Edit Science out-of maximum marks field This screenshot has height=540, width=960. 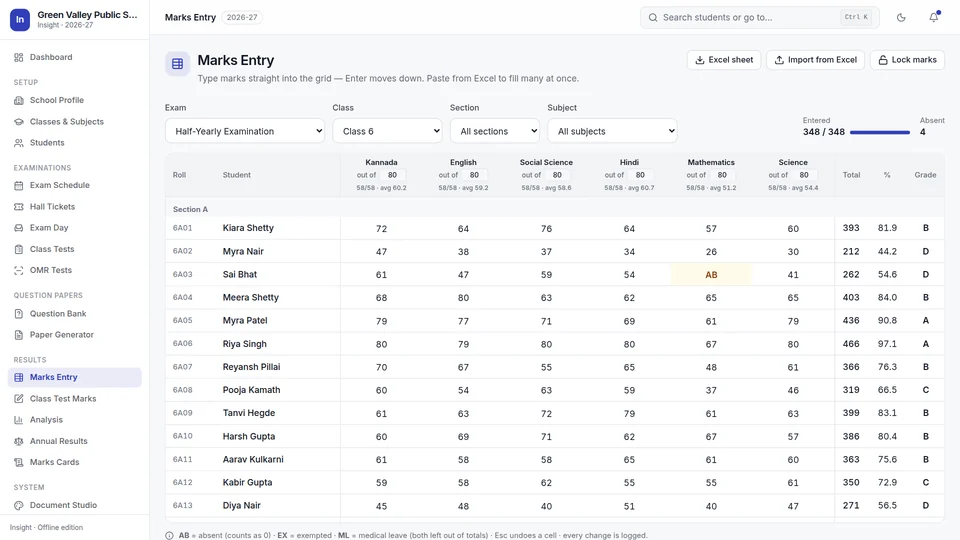point(804,175)
